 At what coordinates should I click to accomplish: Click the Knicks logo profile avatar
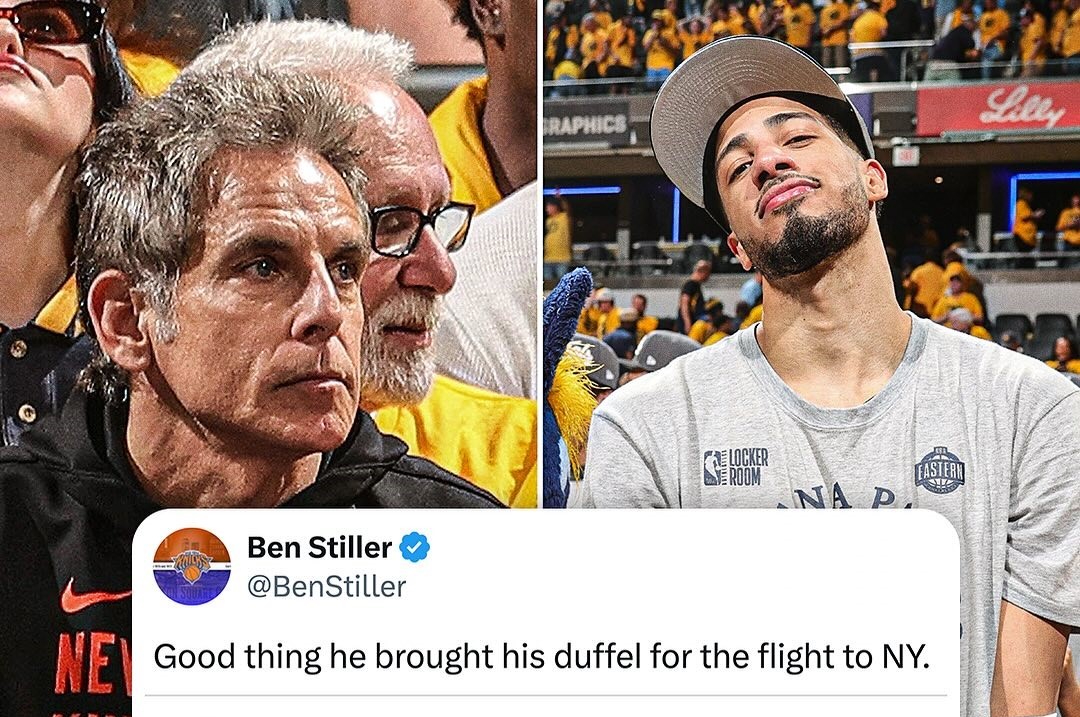coord(191,566)
